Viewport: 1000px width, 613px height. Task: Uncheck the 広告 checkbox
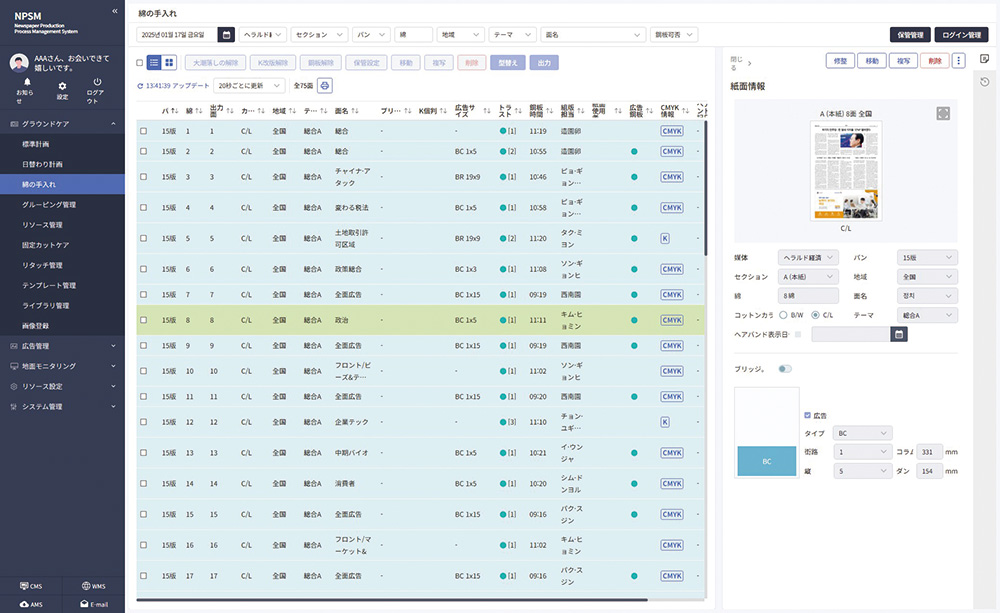pyautogui.click(x=807, y=415)
